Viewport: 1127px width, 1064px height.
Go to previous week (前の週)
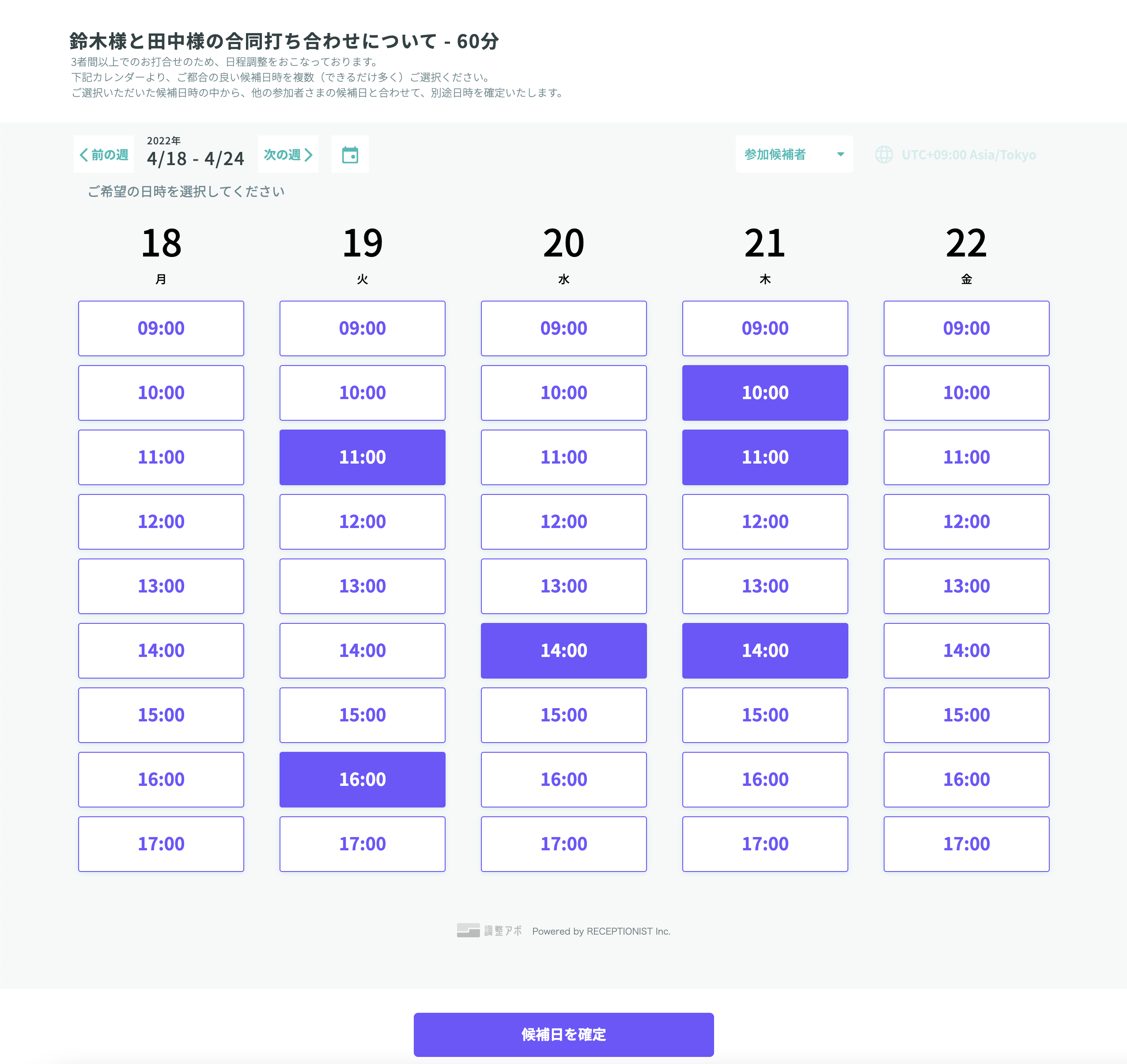(x=104, y=154)
